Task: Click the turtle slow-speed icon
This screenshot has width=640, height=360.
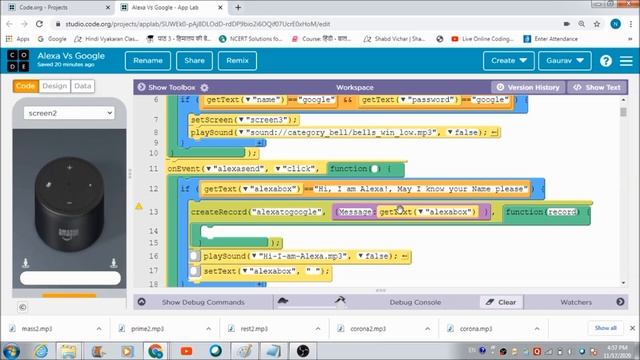Action: click(x=283, y=301)
